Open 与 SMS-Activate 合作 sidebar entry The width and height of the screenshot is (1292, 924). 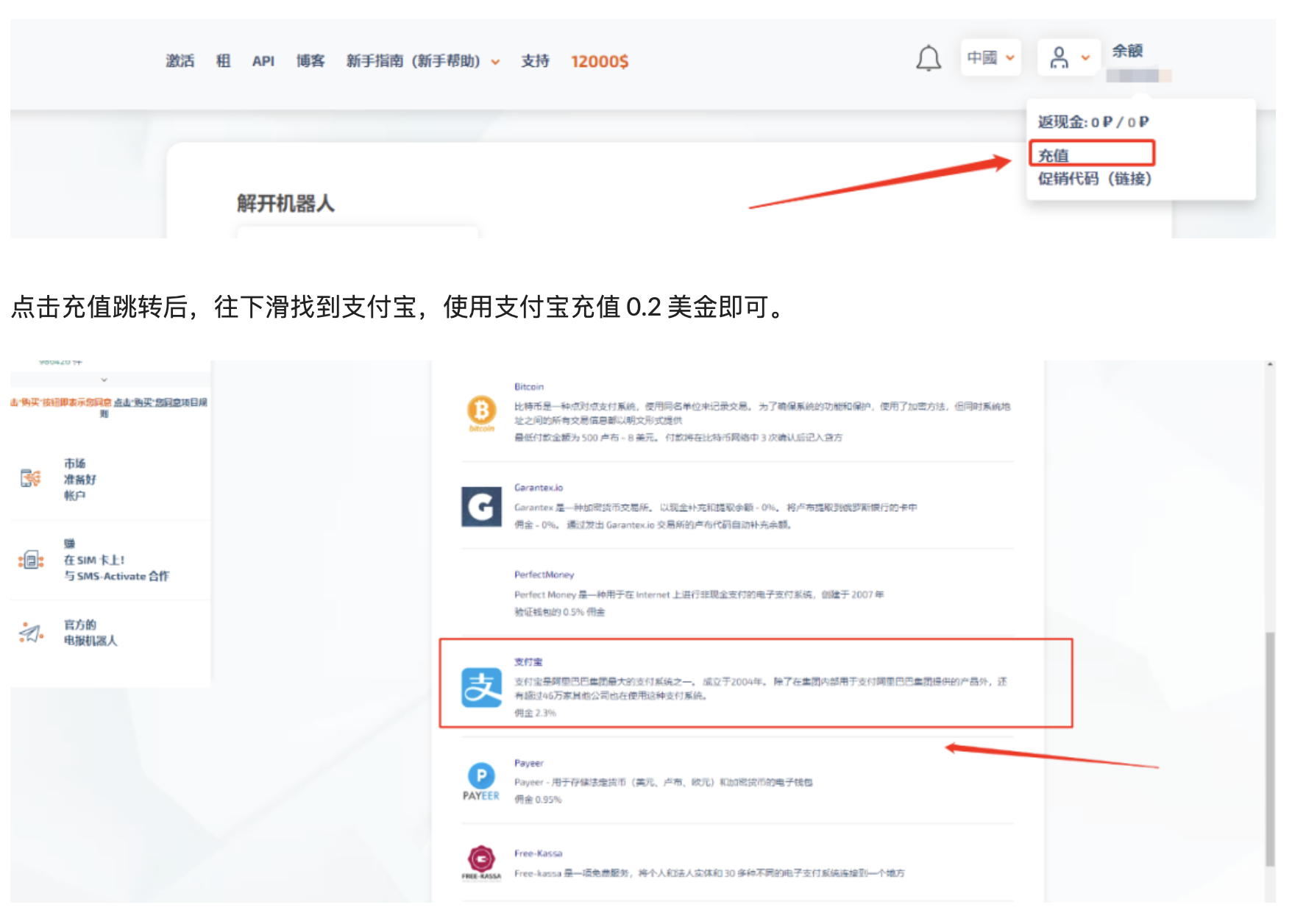tap(116, 576)
